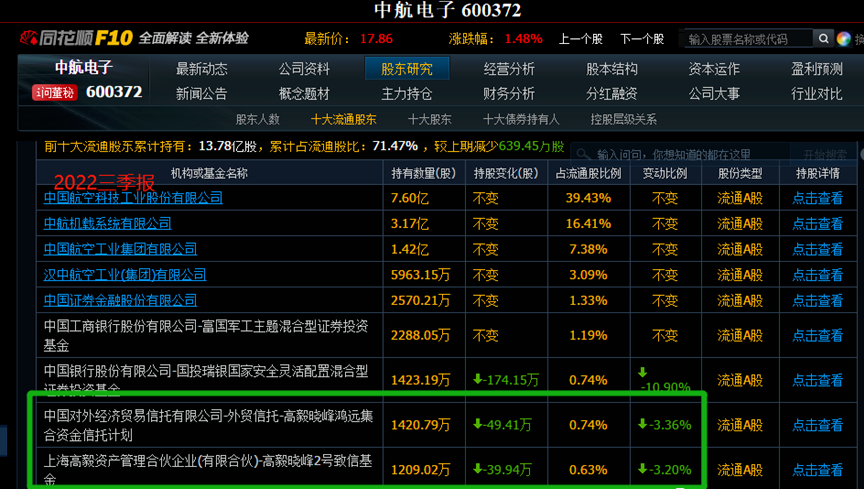Switch to 十大股东 sub-tab
Screen dimensions: 864x489
point(430,119)
